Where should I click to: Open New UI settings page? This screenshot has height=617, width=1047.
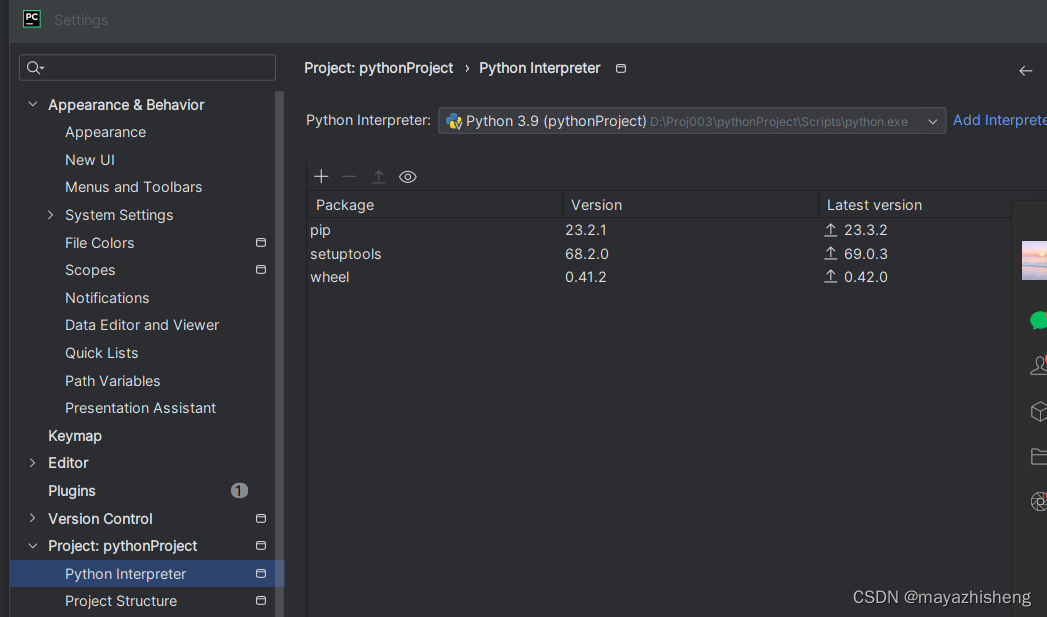point(89,160)
